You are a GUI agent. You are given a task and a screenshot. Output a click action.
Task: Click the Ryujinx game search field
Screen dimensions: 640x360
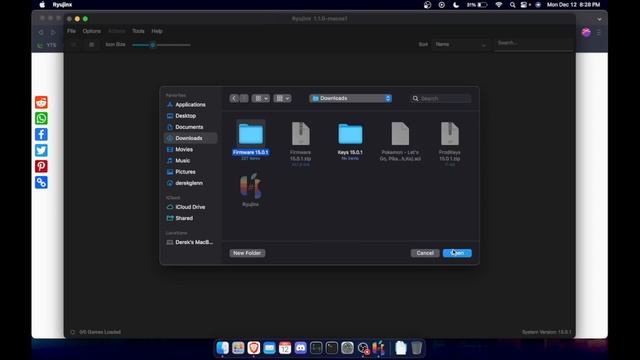(533, 43)
